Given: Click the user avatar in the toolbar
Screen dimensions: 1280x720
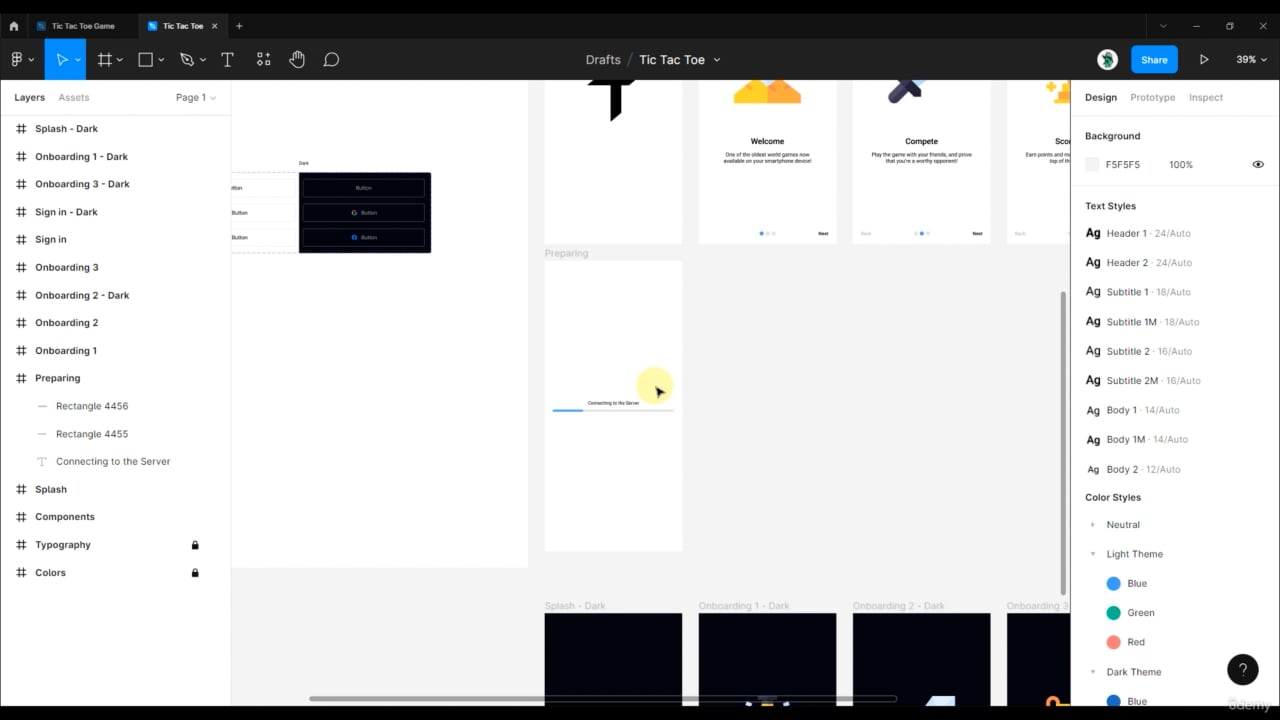Looking at the screenshot, I should [x=1107, y=60].
